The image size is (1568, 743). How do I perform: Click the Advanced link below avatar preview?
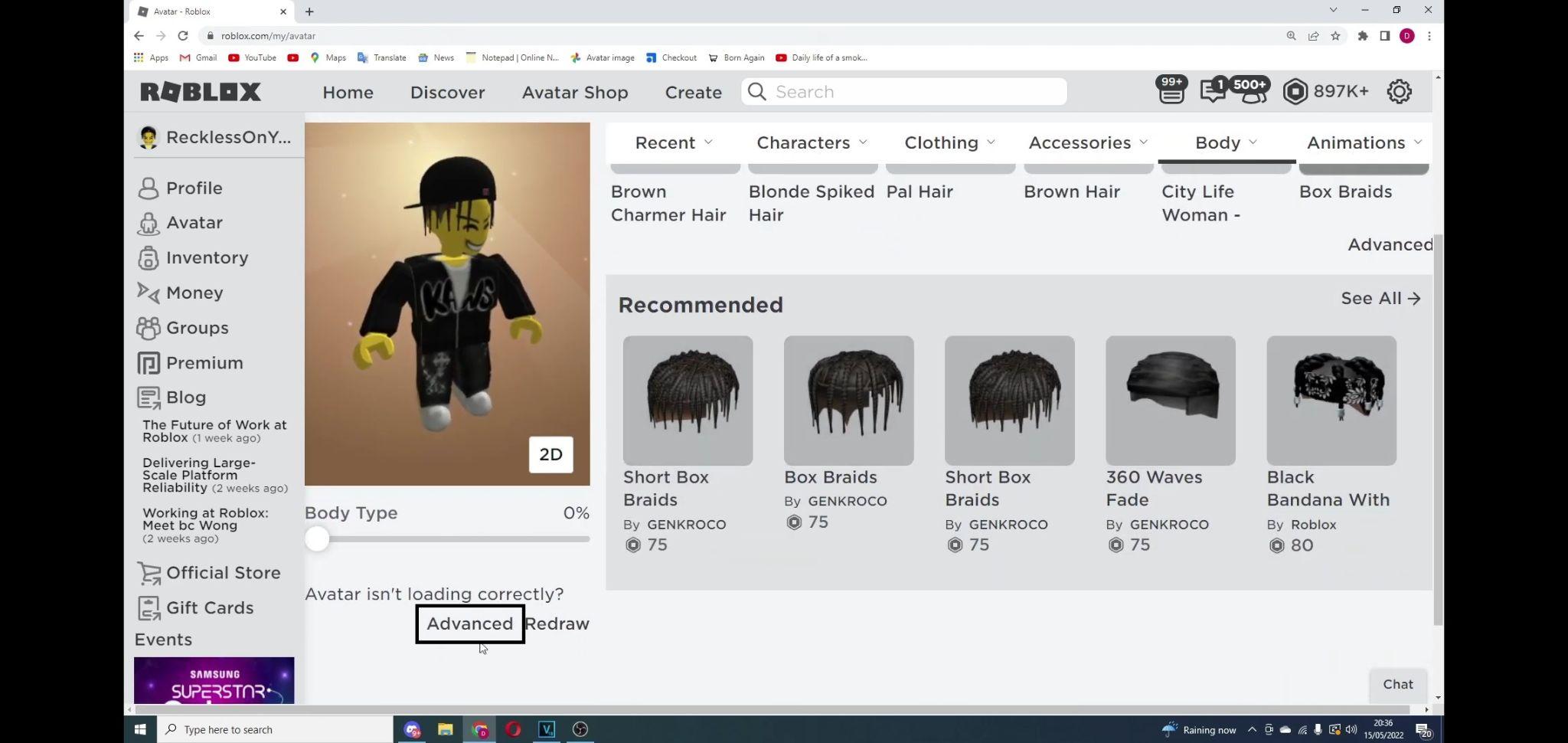point(469,624)
